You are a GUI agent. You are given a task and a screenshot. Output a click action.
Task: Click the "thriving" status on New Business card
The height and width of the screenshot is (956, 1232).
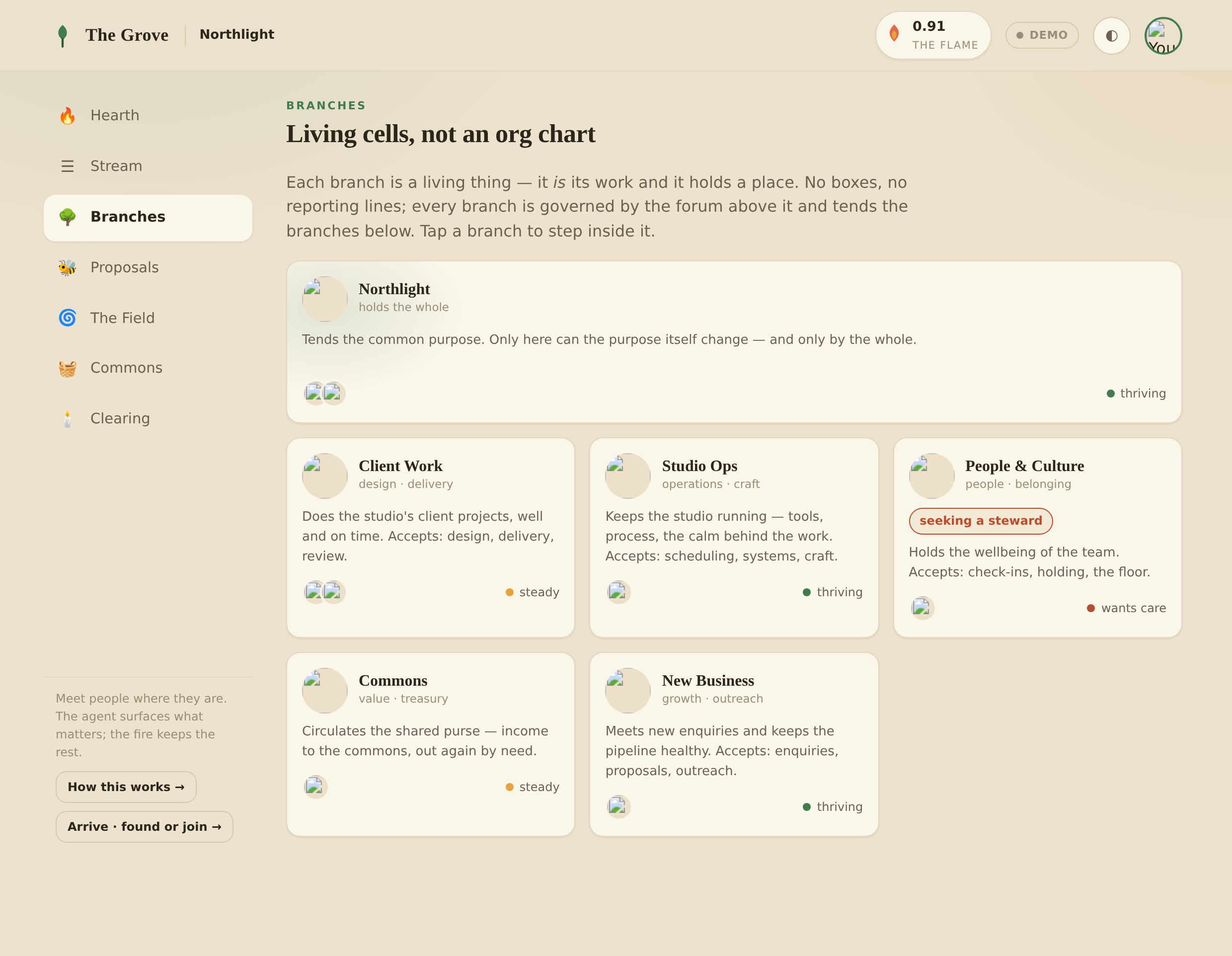pos(833,806)
